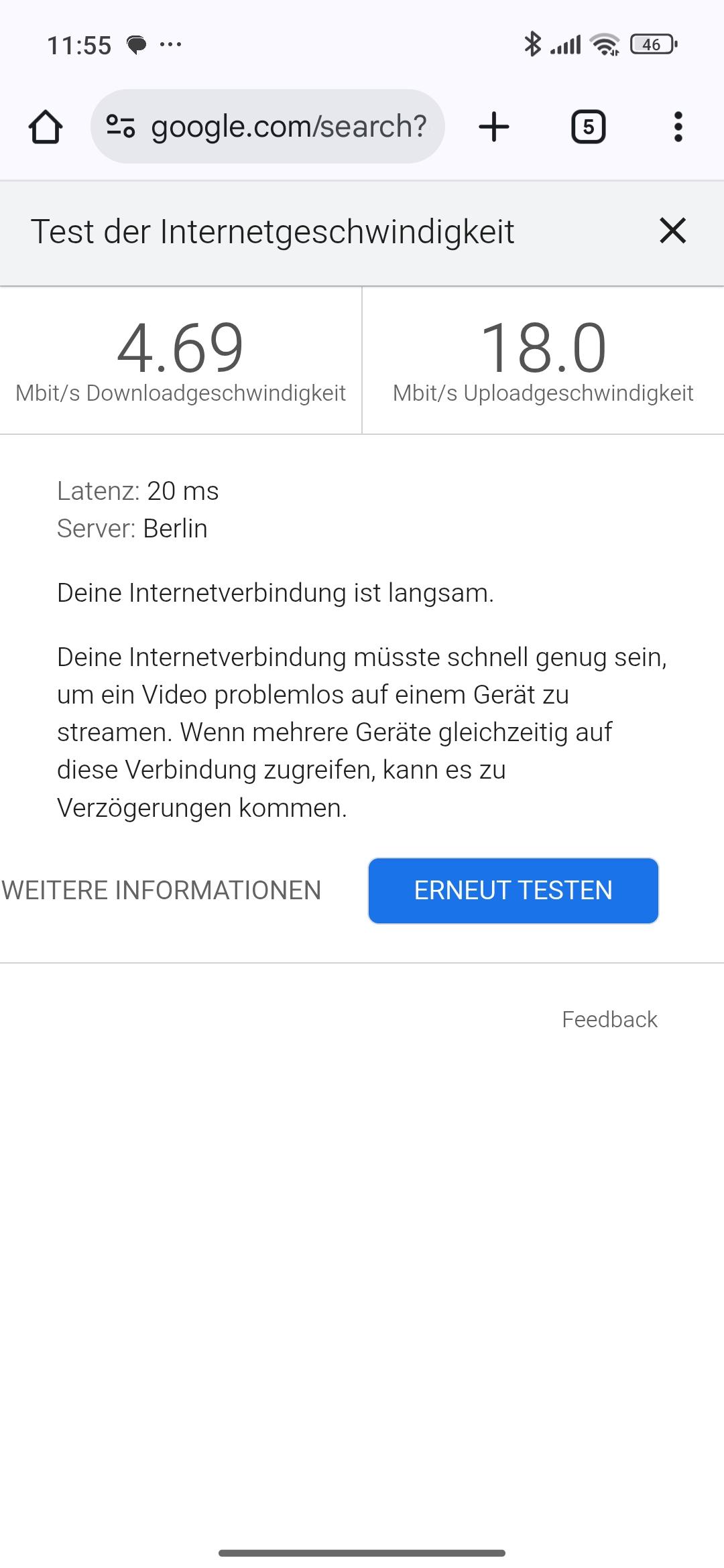
Task: Tap the 4.69 download speed value
Action: click(x=180, y=348)
